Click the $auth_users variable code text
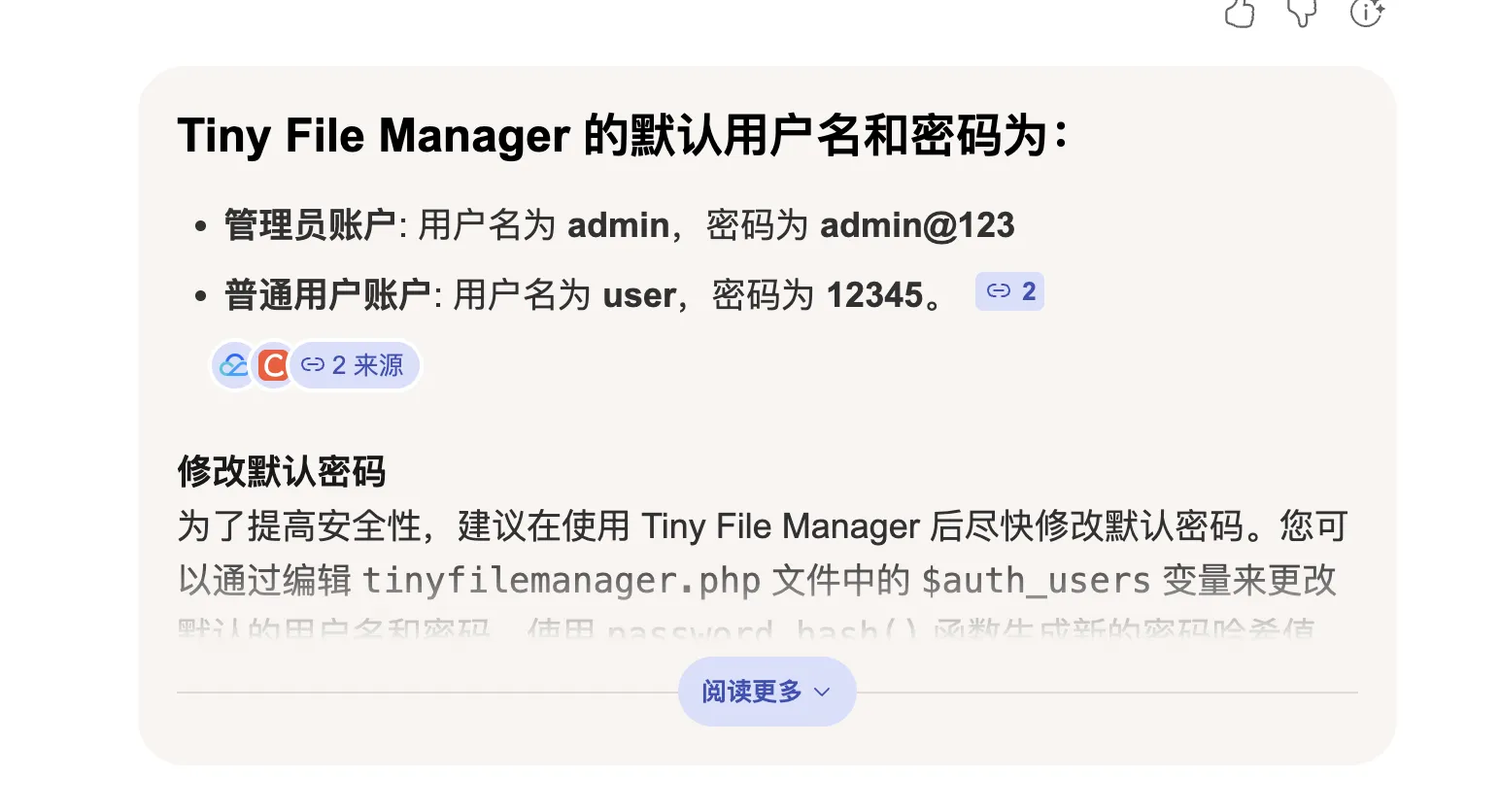The width and height of the screenshot is (1500, 812). click(x=1036, y=581)
